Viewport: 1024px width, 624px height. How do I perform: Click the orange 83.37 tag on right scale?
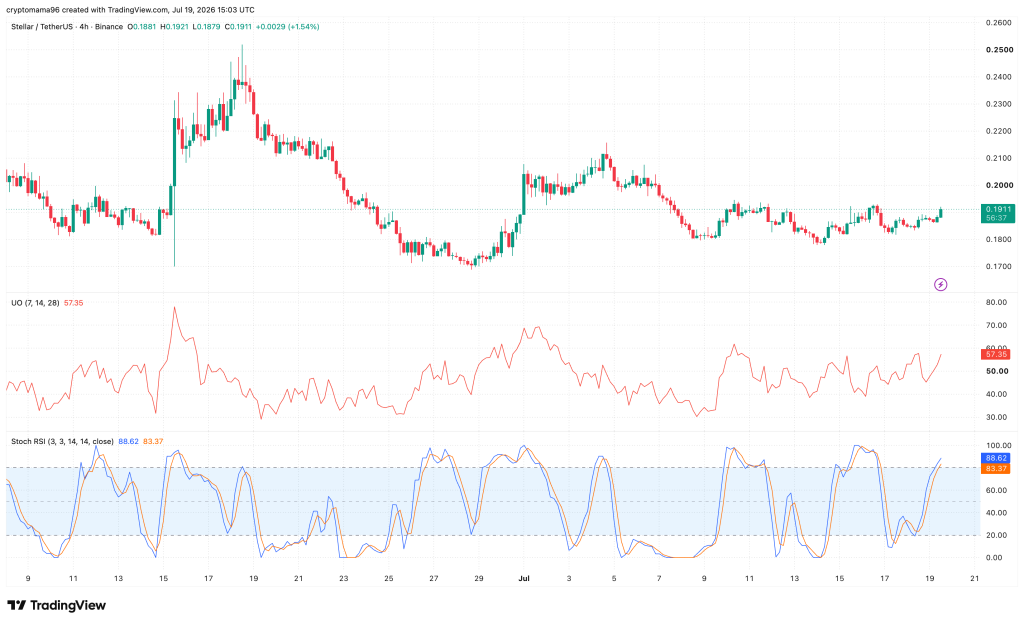click(x=996, y=469)
